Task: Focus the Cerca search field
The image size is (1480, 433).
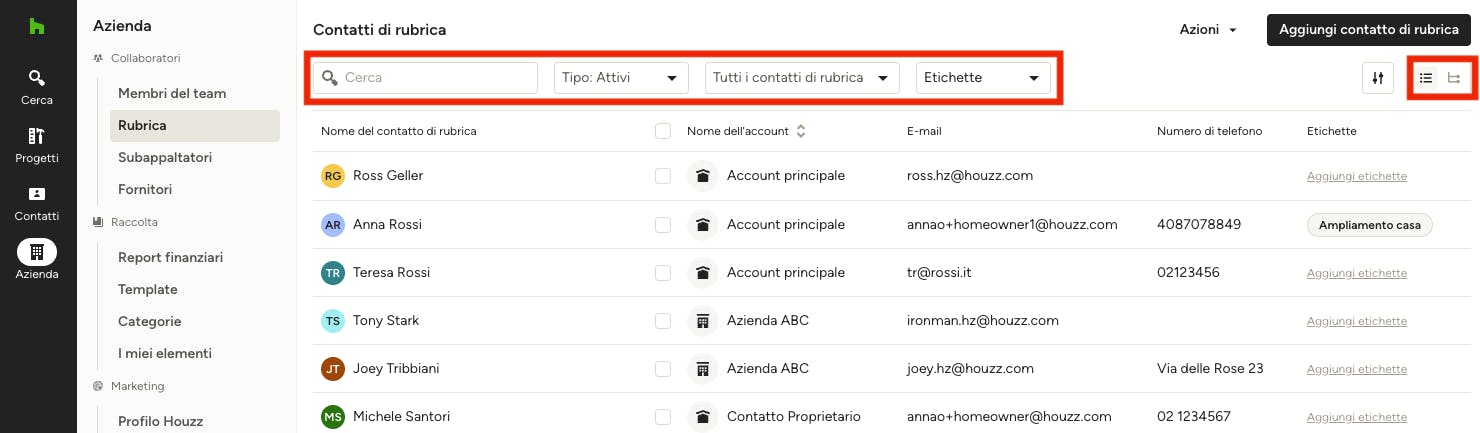Action: coord(425,78)
